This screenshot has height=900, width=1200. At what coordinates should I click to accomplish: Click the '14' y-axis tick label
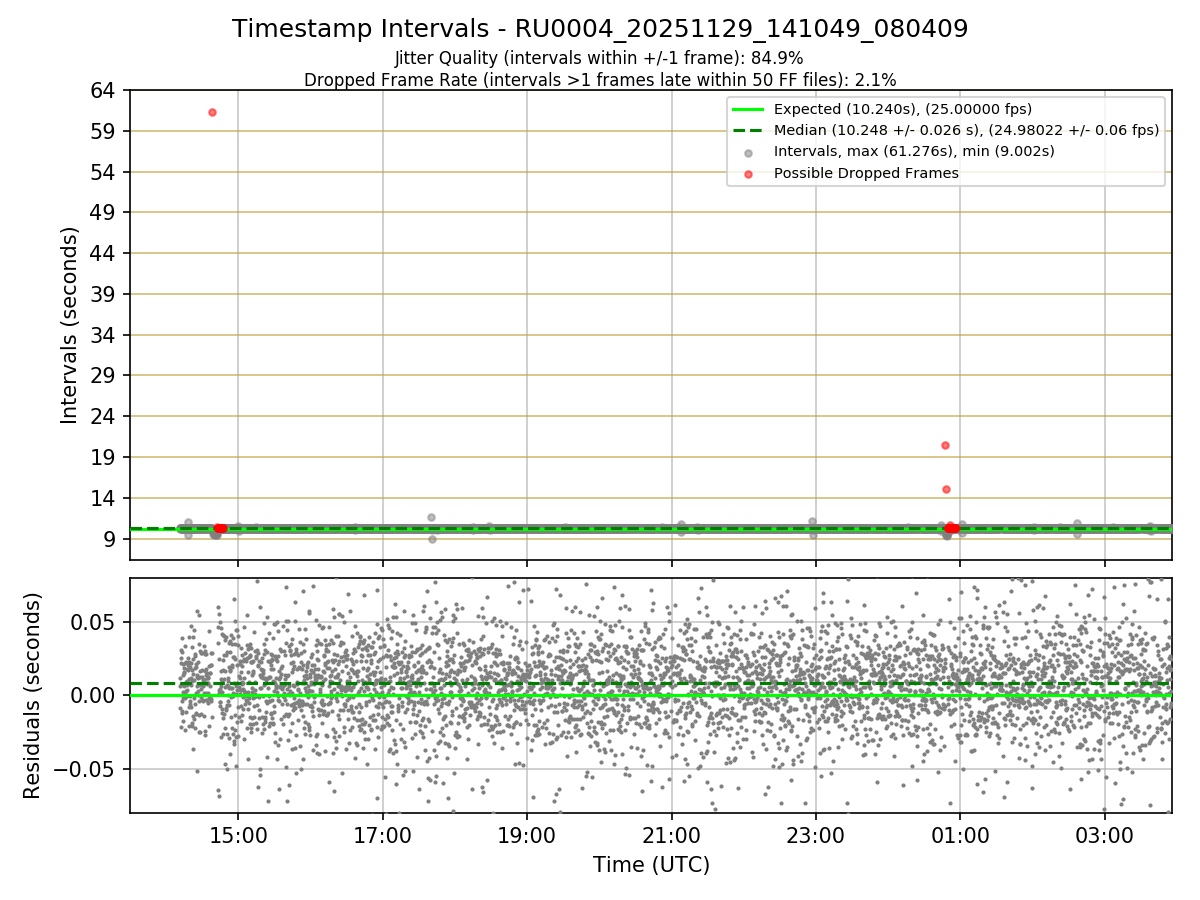click(x=105, y=498)
